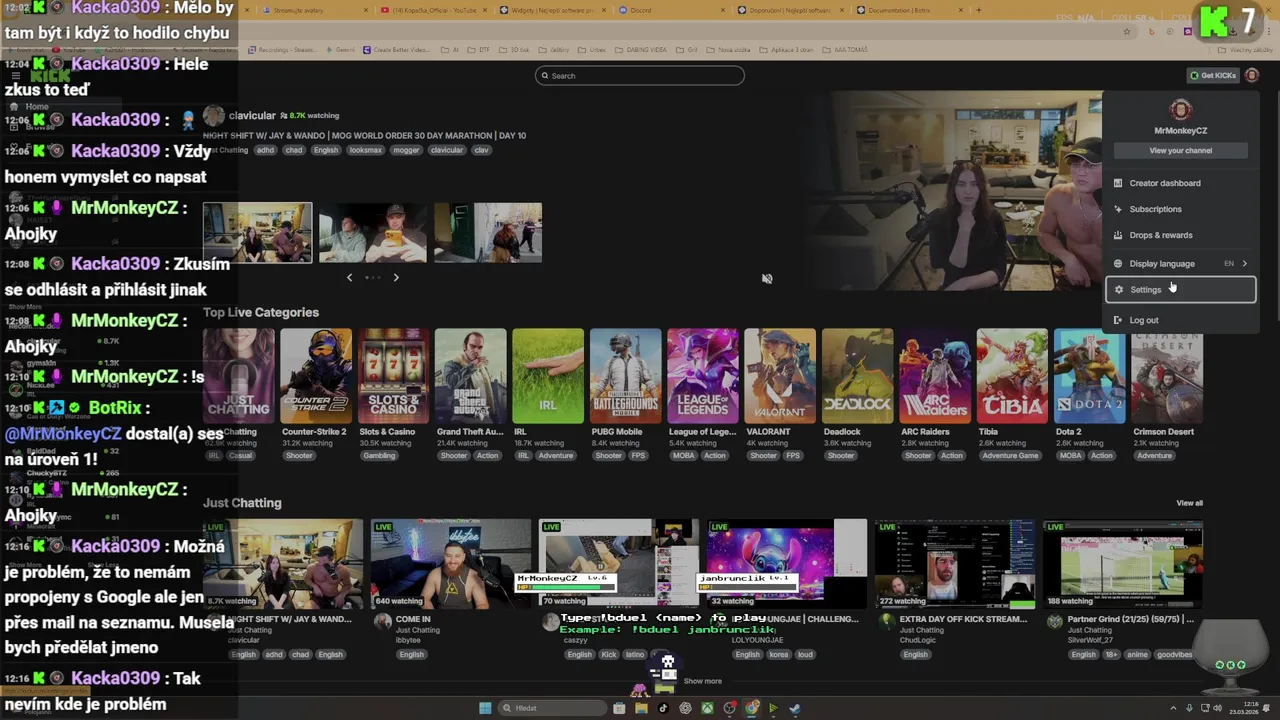The width and height of the screenshot is (1280, 720).
Task: Open volume control in system tray
Action: pos(1218,708)
